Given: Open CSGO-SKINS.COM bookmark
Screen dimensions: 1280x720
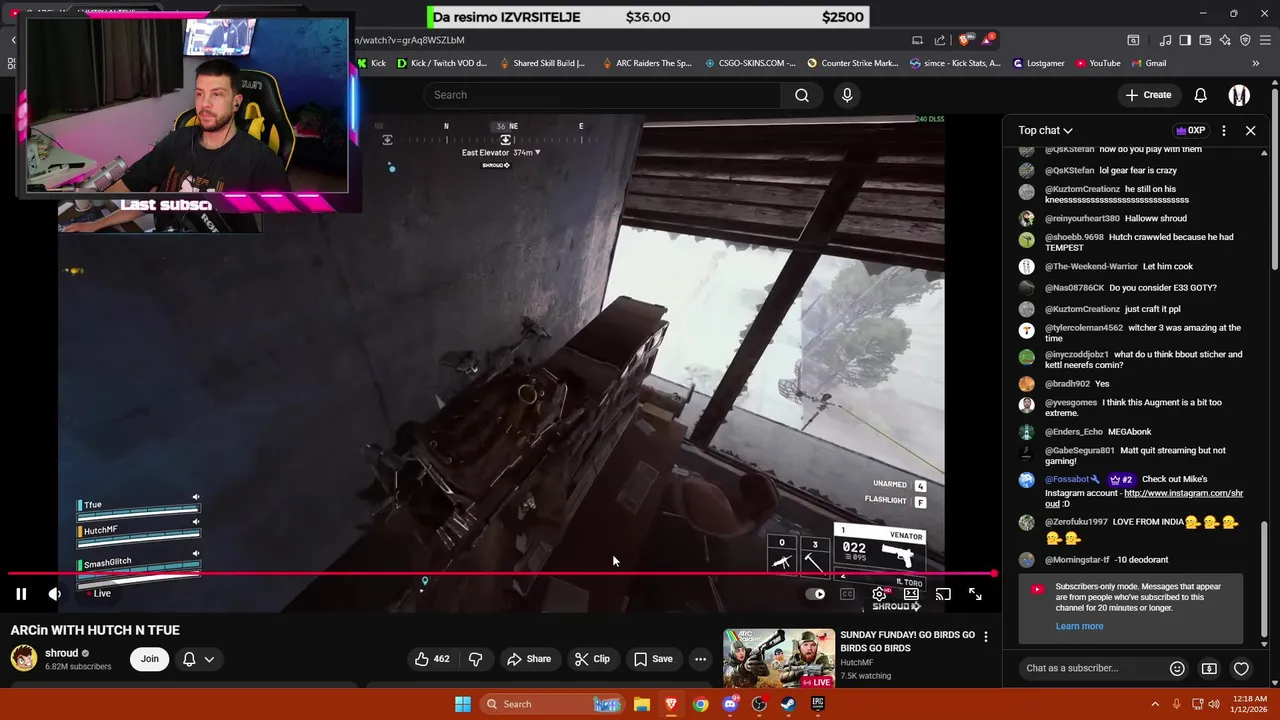Looking at the screenshot, I should pyautogui.click(x=750, y=63).
